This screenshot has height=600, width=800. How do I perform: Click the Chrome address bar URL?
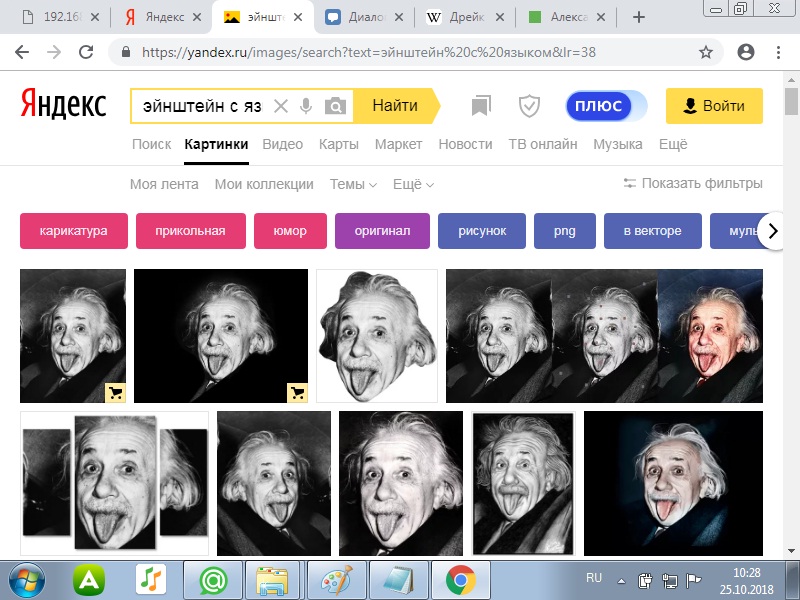point(369,52)
